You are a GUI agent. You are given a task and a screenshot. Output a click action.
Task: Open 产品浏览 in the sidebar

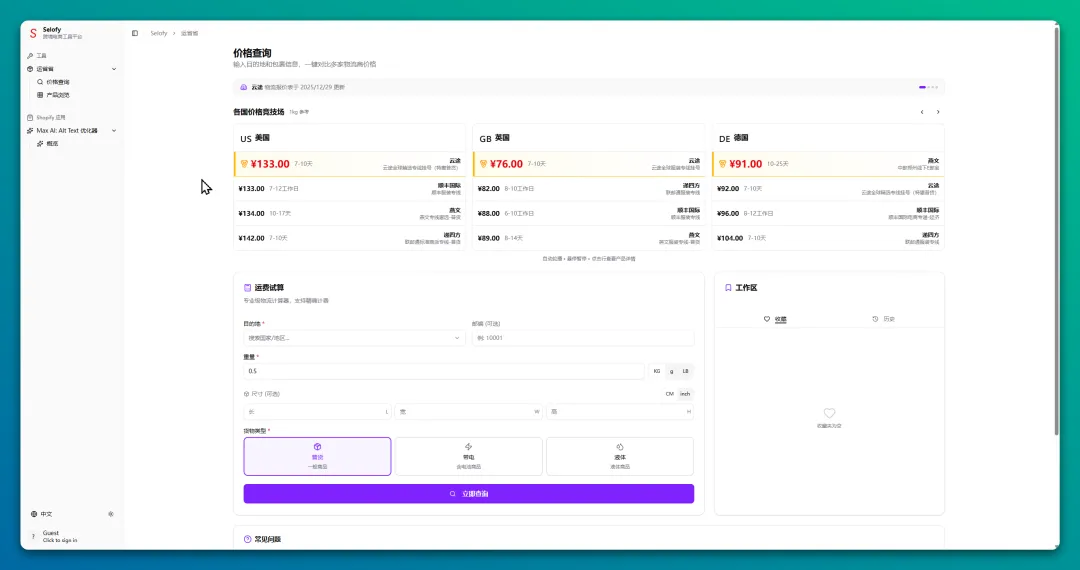point(58,95)
